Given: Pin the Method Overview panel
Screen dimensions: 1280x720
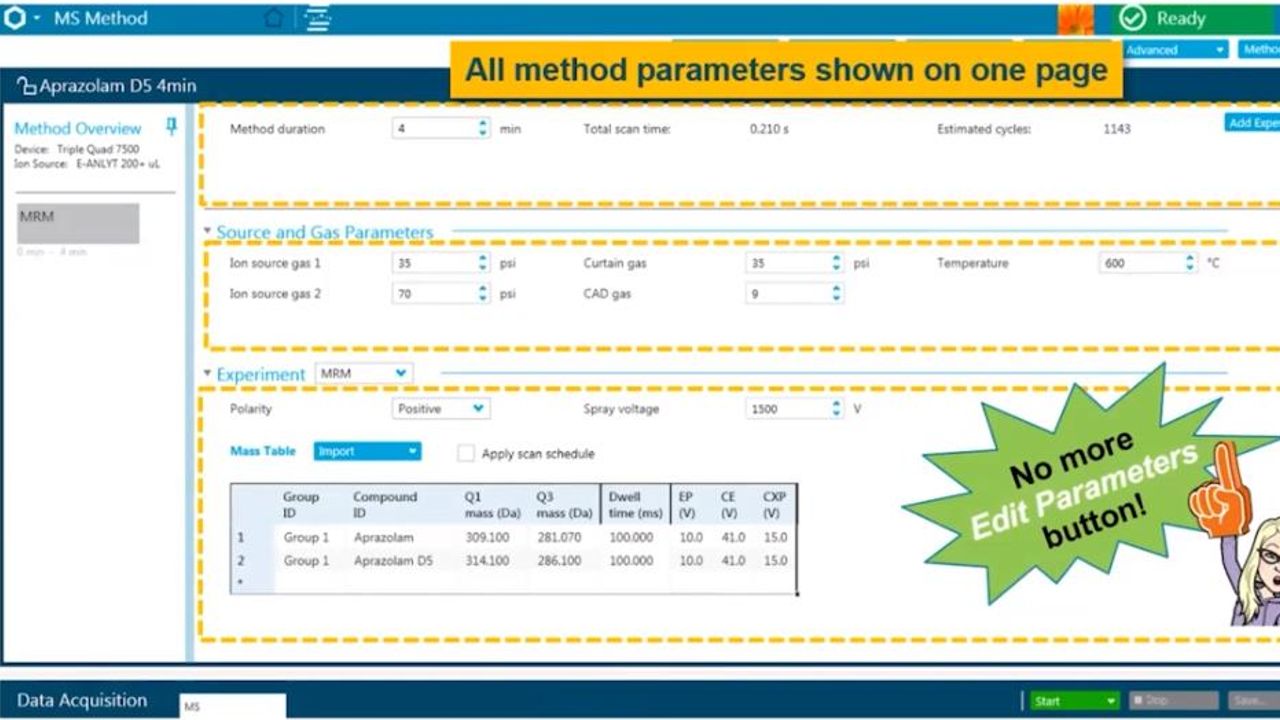Looking at the screenshot, I should [171, 126].
